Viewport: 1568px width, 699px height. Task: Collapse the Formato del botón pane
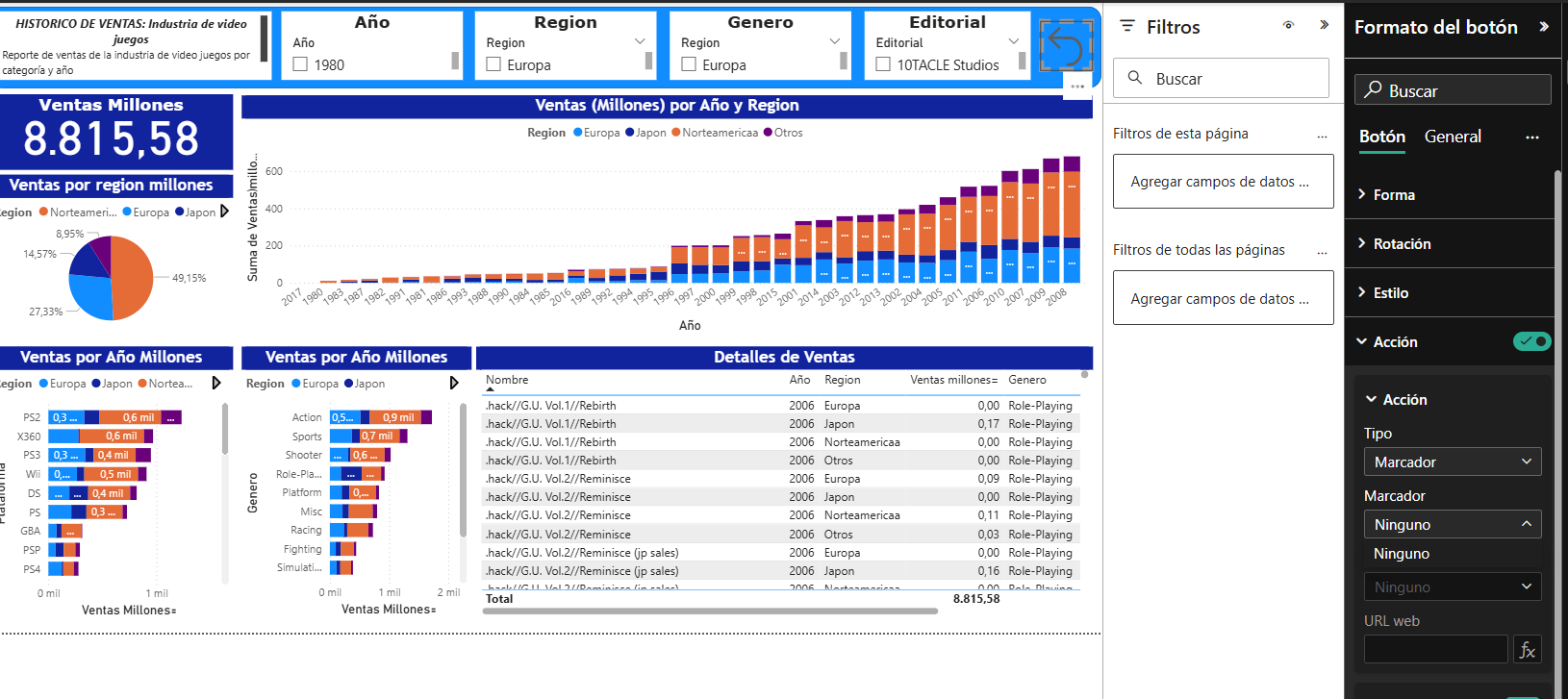tap(1543, 27)
